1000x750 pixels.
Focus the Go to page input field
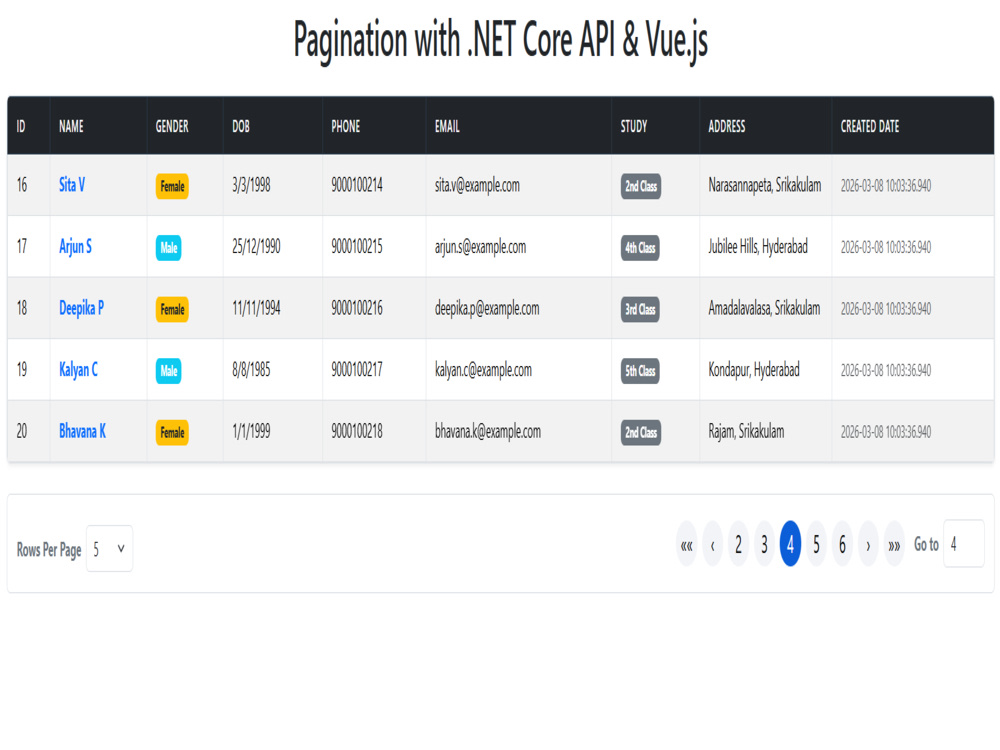click(964, 544)
